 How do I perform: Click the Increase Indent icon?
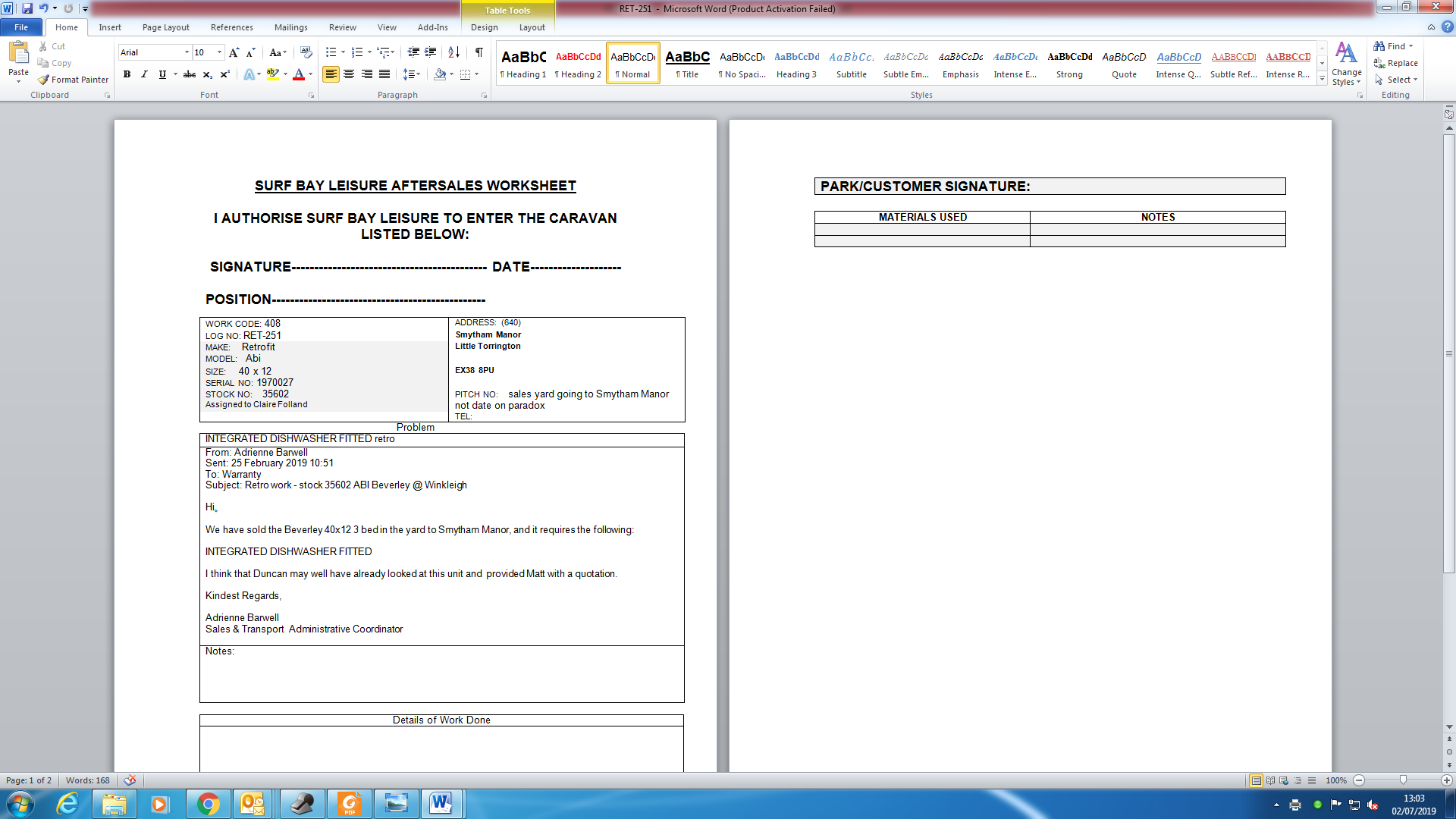coord(430,52)
